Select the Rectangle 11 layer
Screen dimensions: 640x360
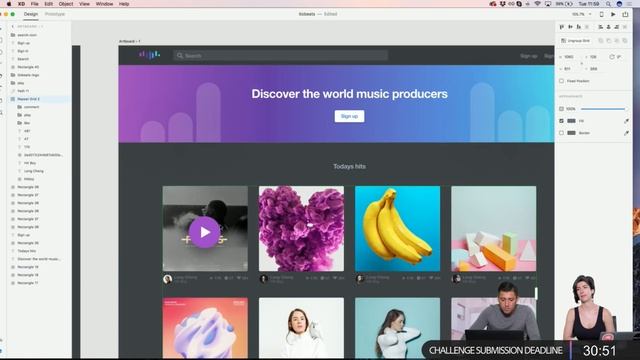coord(28,283)
